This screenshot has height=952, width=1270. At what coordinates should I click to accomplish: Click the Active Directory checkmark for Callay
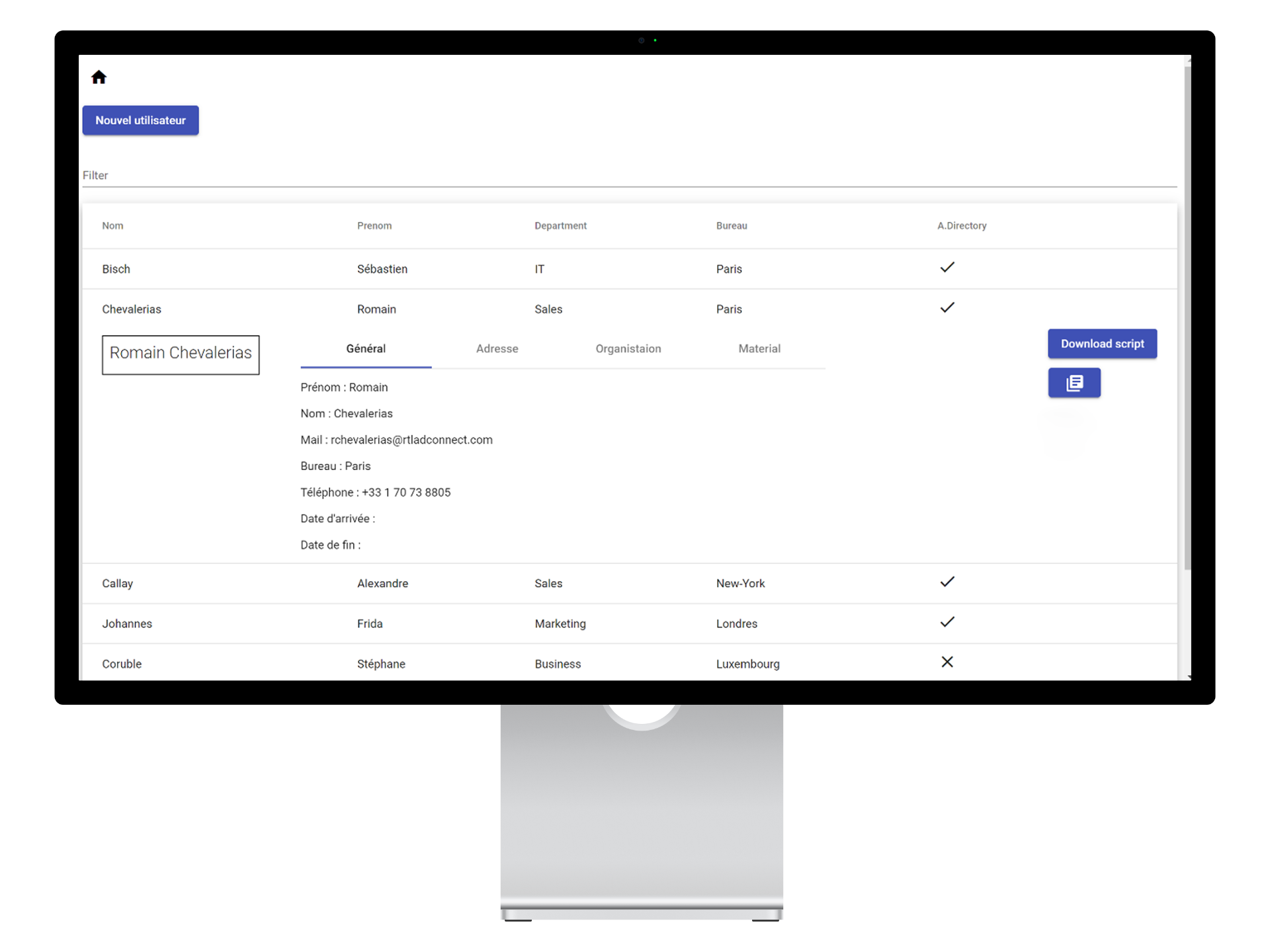tap(946, 582)
